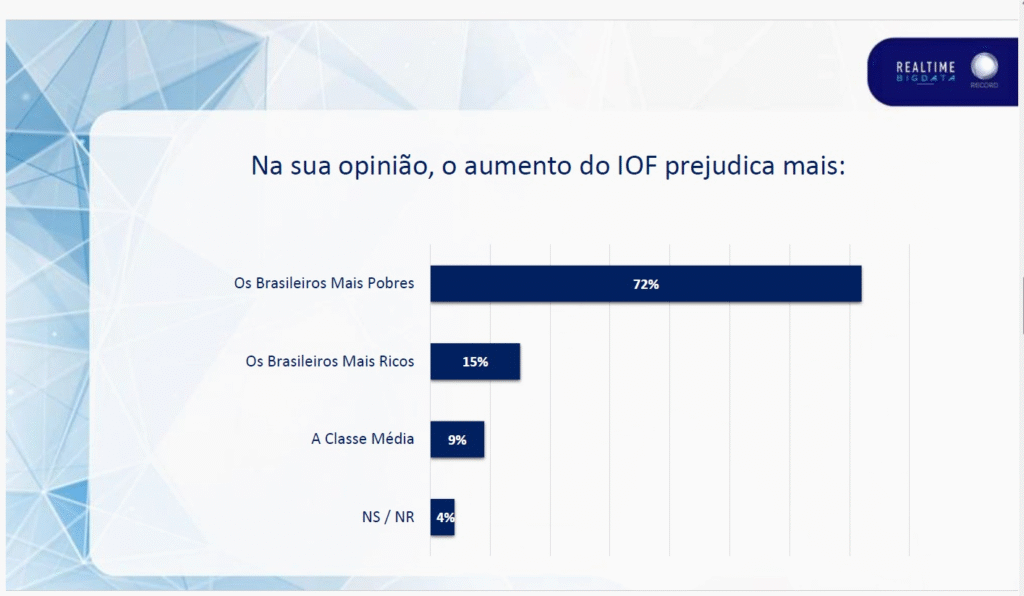Select the 4% NS / NR bar
The image size is (1024, 596).
(x=442, y=517)
